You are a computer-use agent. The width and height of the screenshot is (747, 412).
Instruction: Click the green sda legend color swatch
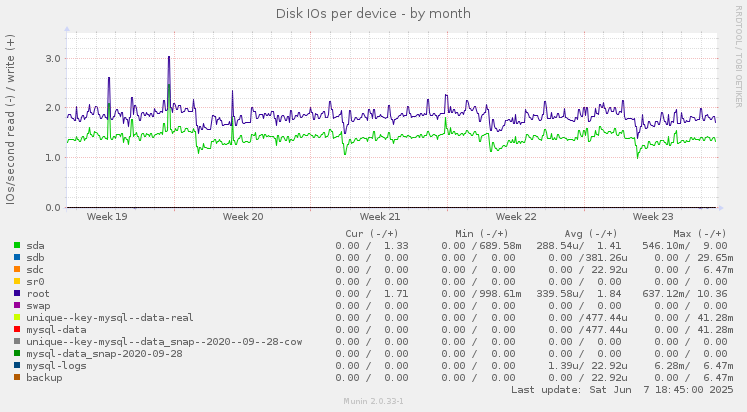pyautogui.click(x=17, y=245)
